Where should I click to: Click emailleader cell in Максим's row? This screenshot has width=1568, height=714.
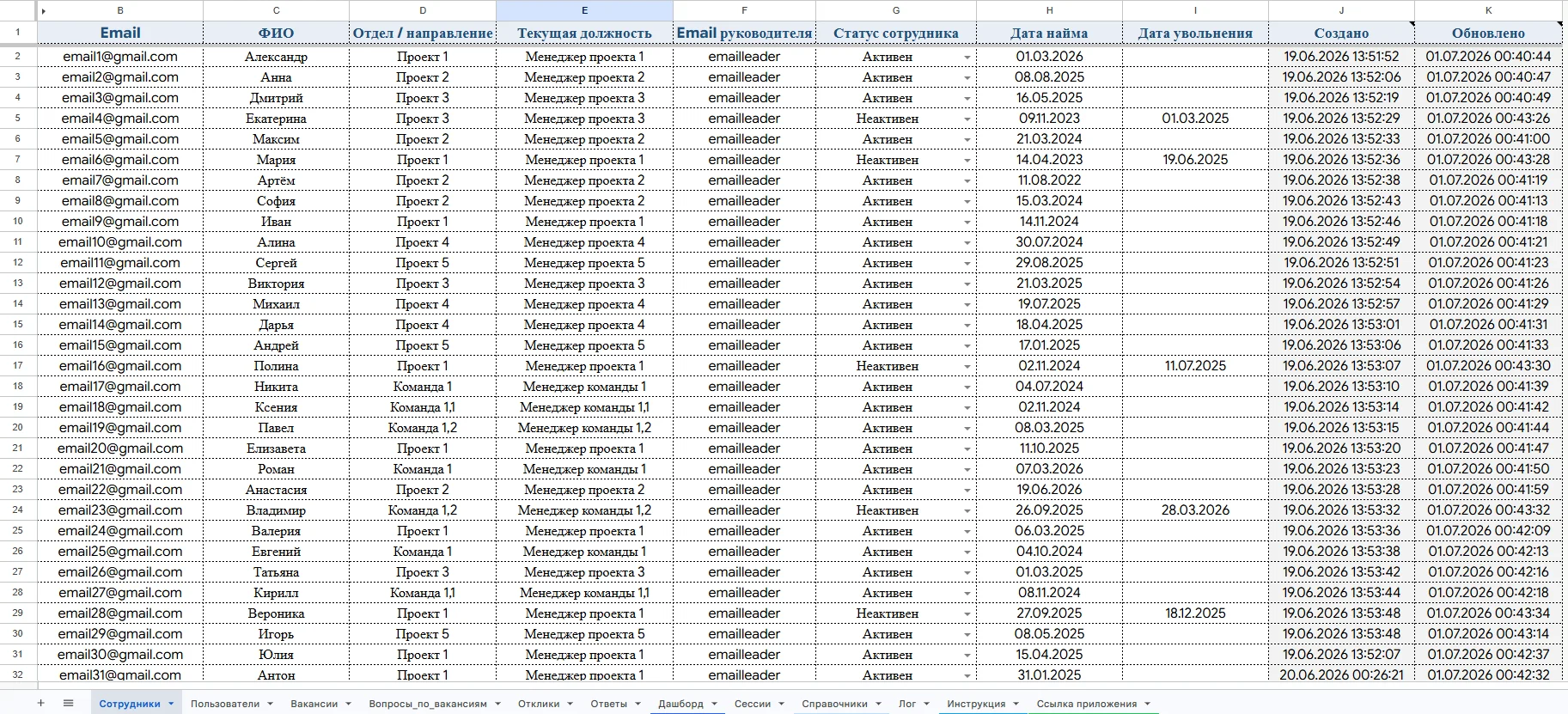tap(744, 139)
